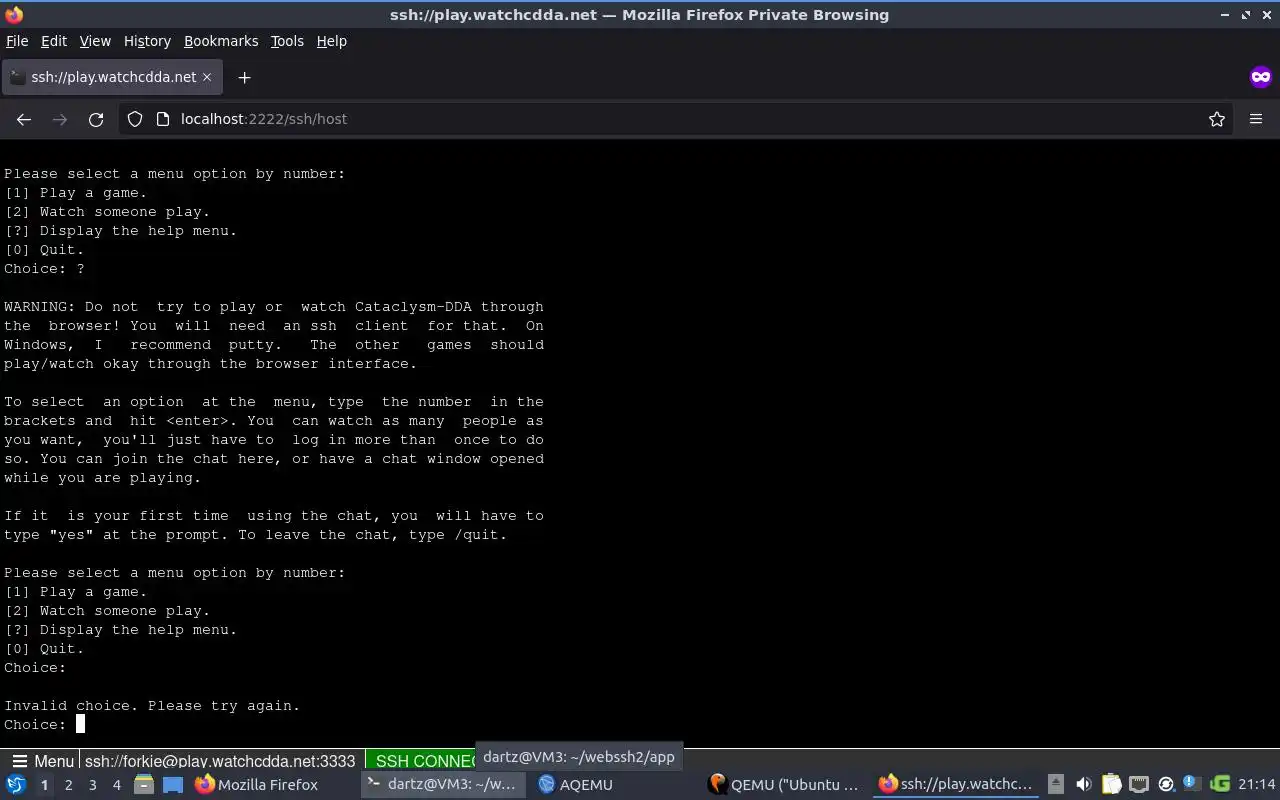Open the View menu
Image resolution: width=1280 pixels, height=800 pixels.
95,41
